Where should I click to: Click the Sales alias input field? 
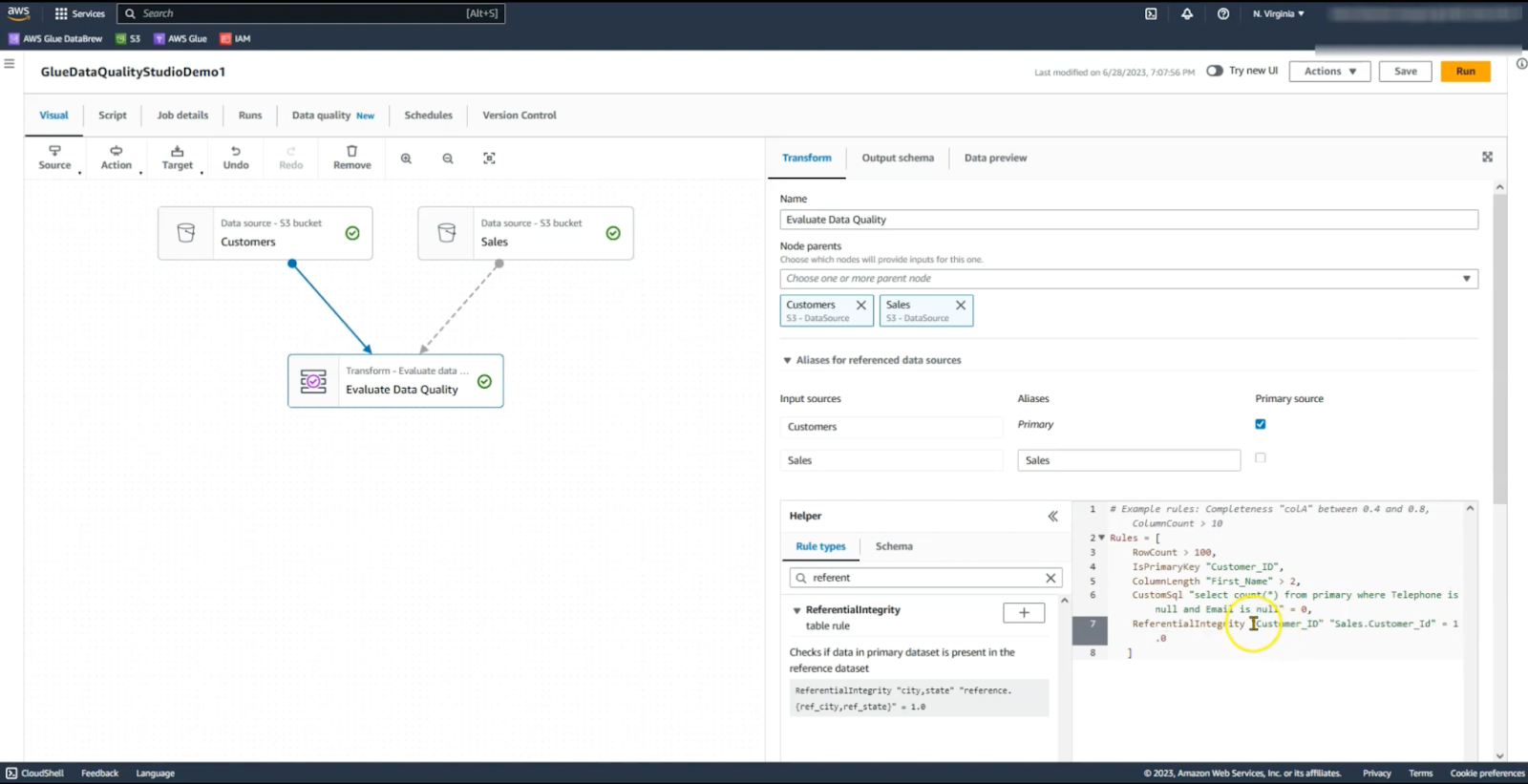[1129, 460]
